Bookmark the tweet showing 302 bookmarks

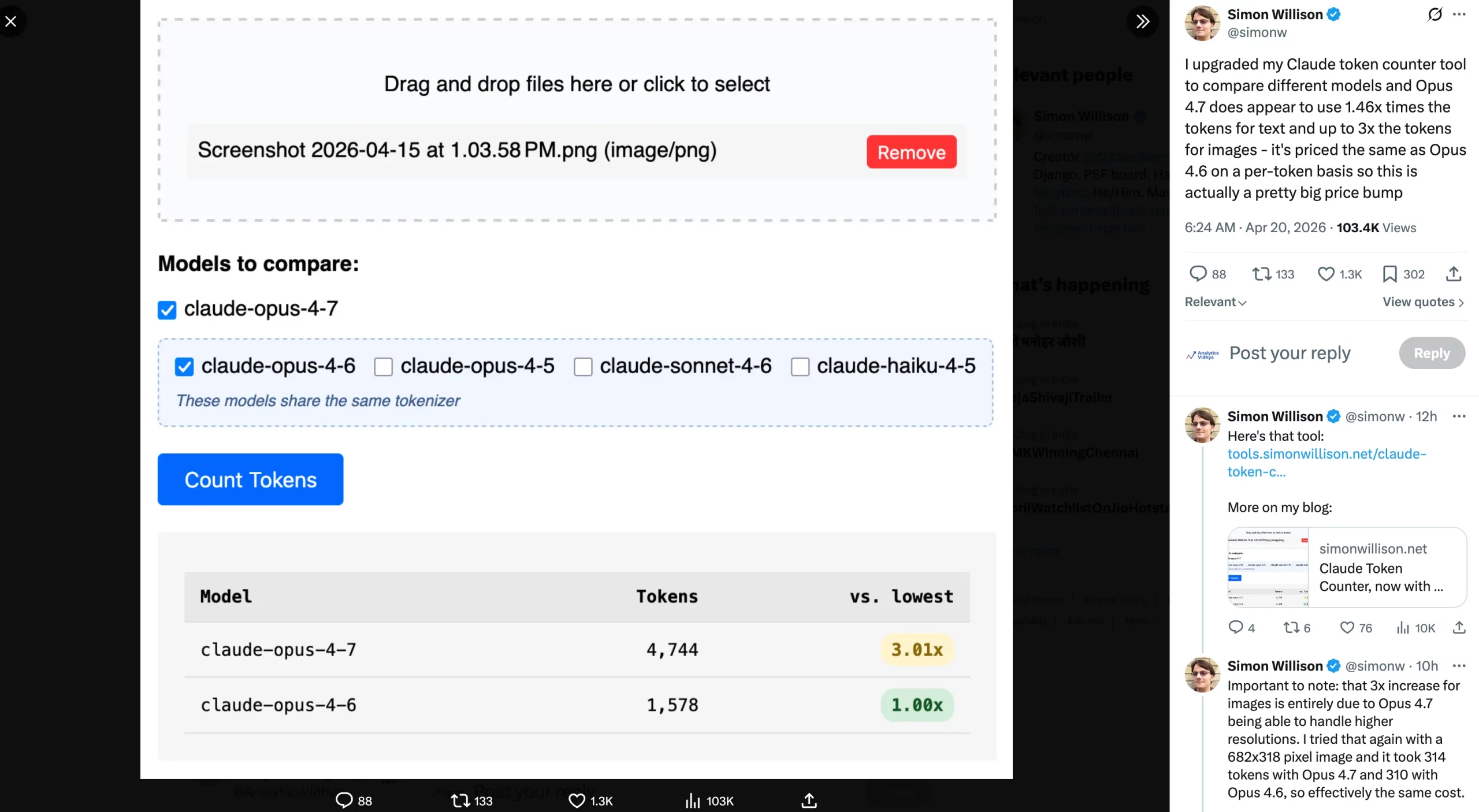tap(1389, 274)
